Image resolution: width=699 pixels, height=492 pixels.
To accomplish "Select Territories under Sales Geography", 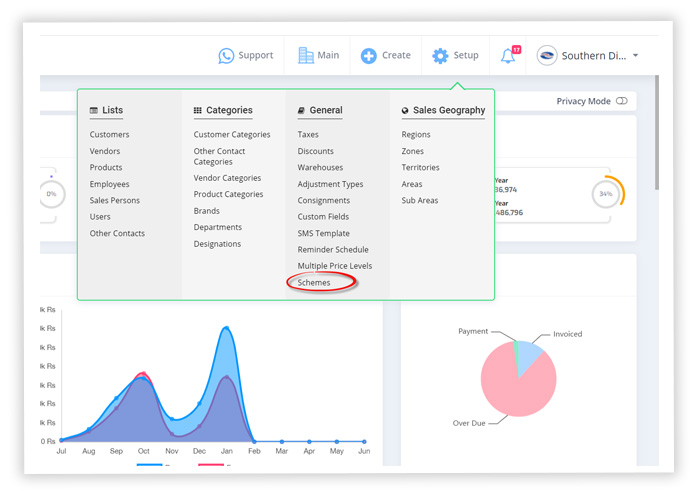I will point(420,168).
